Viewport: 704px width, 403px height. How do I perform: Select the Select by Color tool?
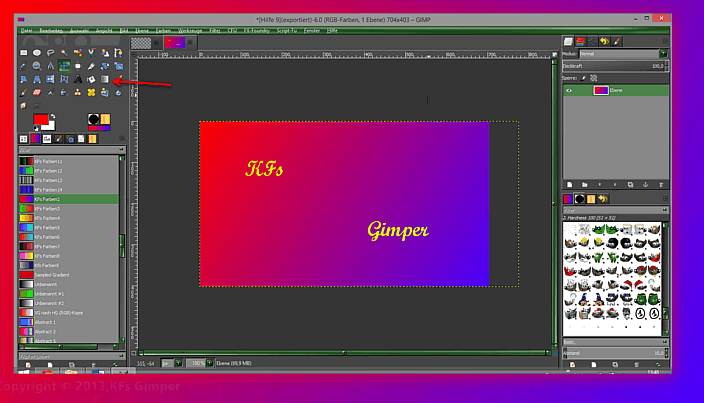78,53
